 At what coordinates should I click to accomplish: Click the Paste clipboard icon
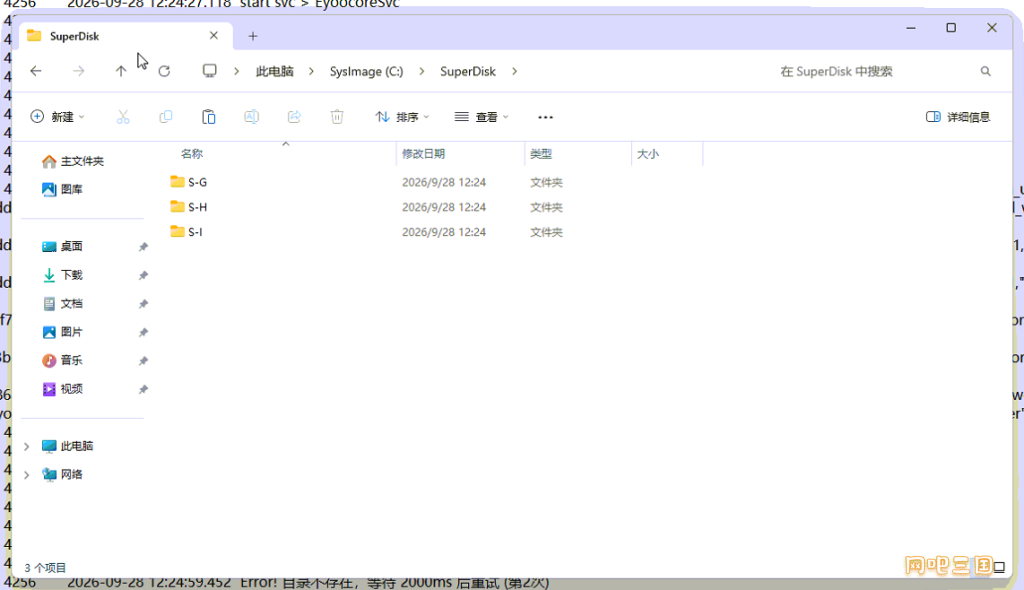(208, 117)
